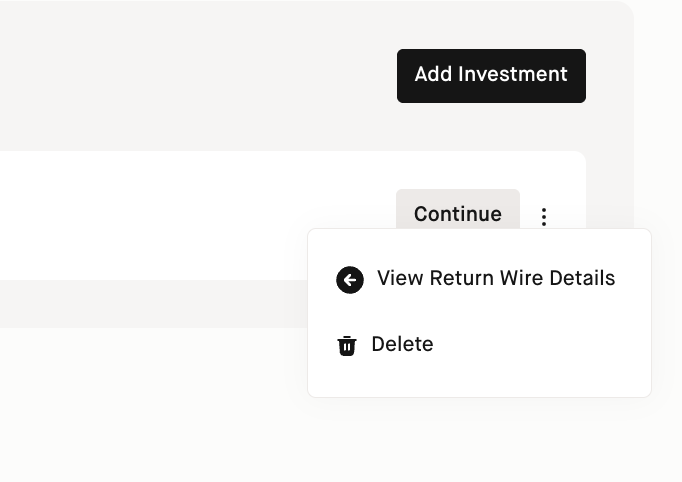Click the "View Return Wire Details" label

[495, 278]
